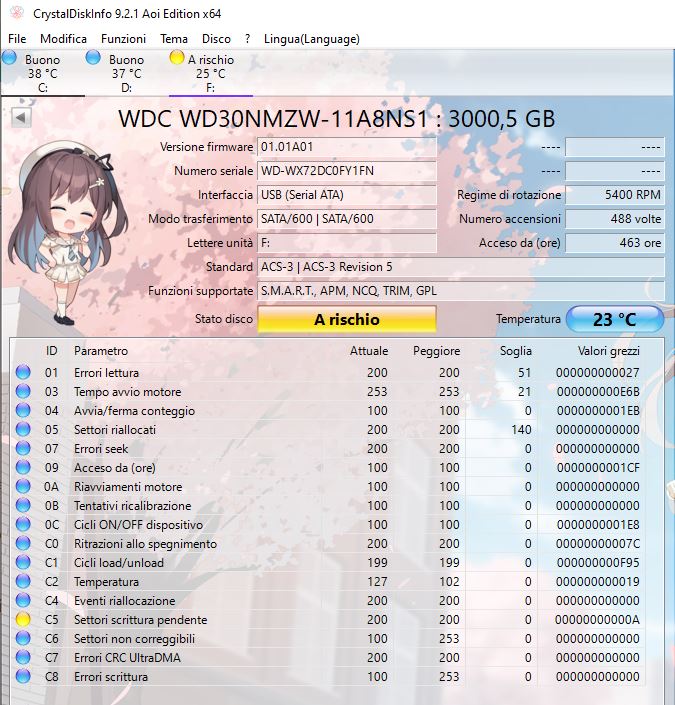Click the Soglia column header
The height and width of the screenshot is (705, 675).
point(516,351)
